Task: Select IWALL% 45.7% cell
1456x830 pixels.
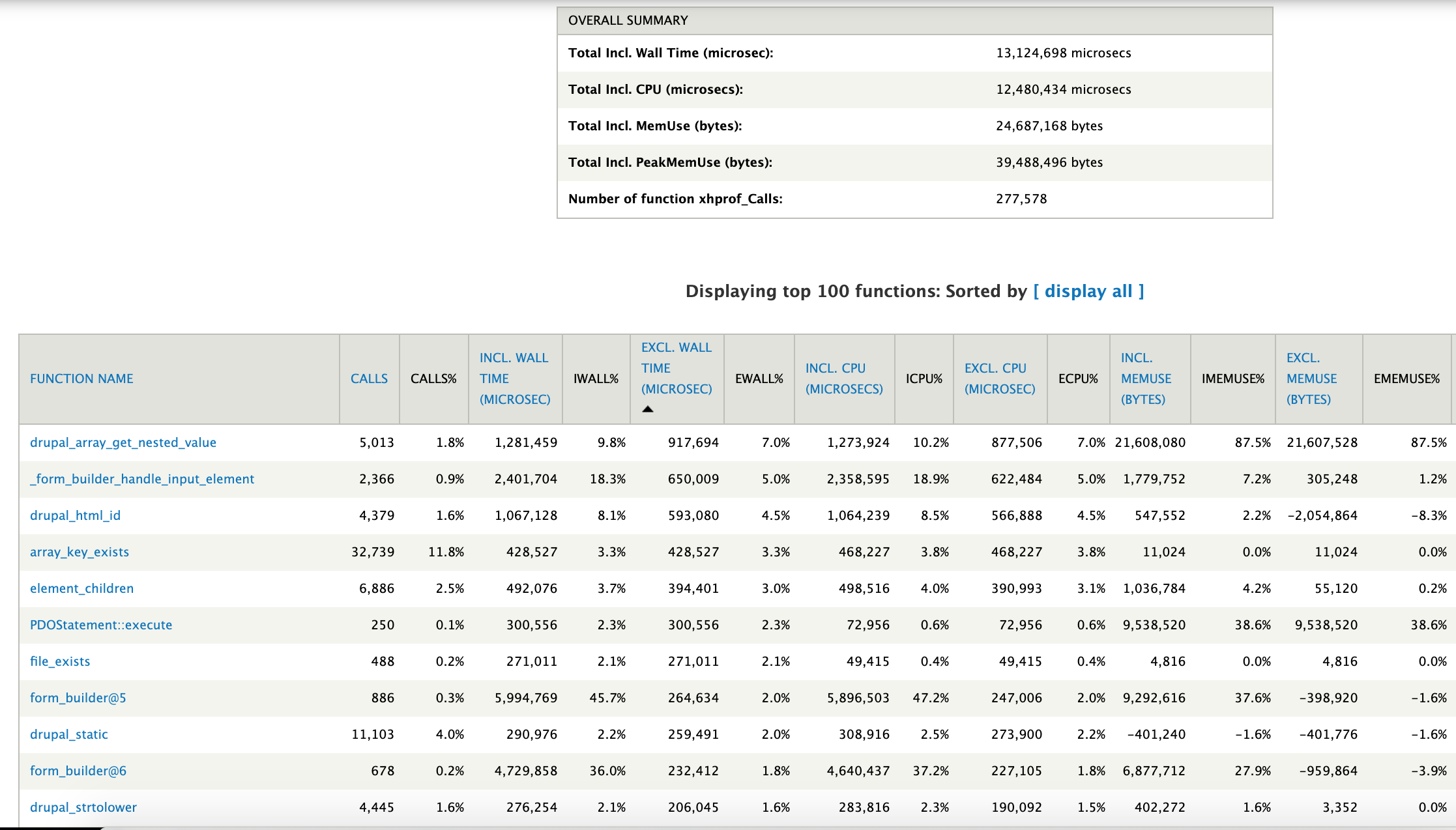Action: [607, 698]
